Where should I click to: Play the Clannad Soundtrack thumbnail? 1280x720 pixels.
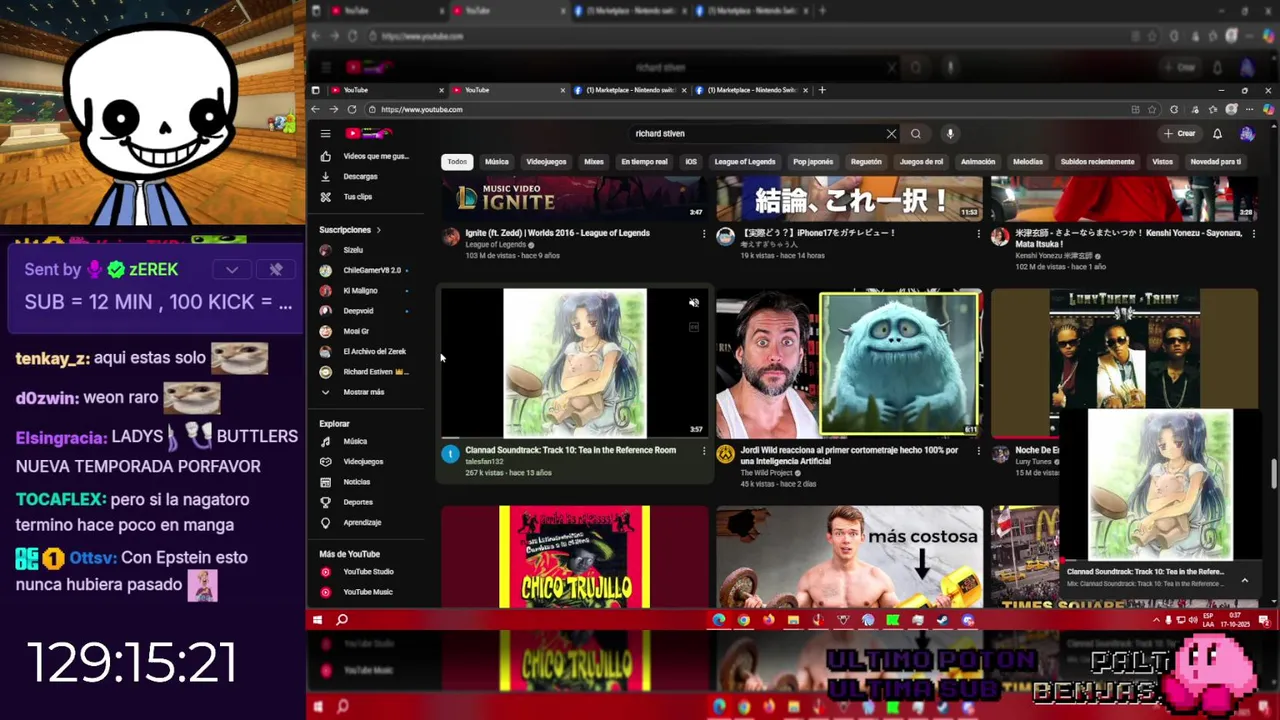tap(574, 363)
